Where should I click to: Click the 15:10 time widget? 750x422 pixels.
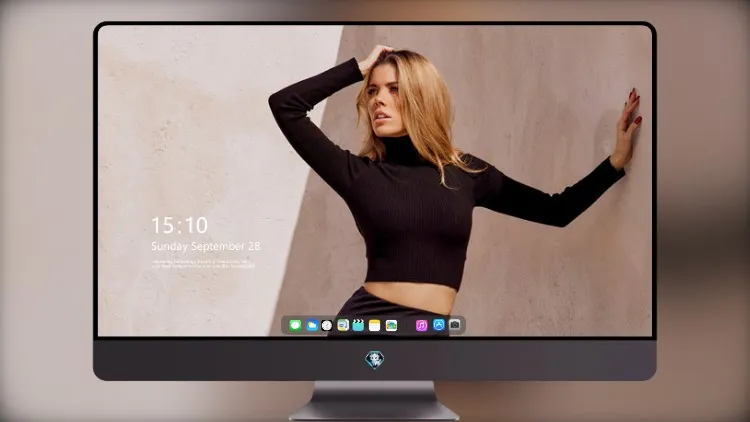point(179,225)
